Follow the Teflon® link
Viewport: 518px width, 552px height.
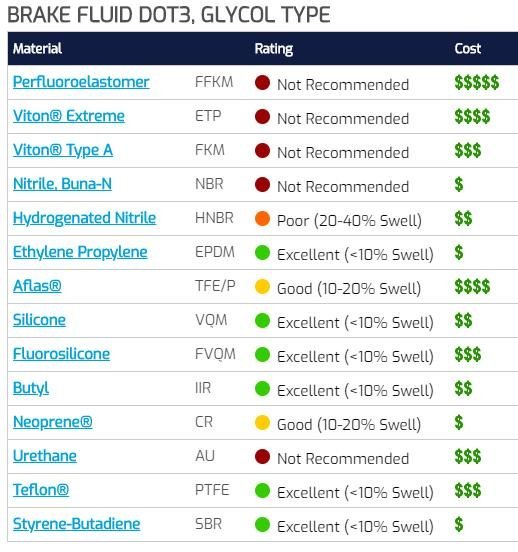point(41,490)
